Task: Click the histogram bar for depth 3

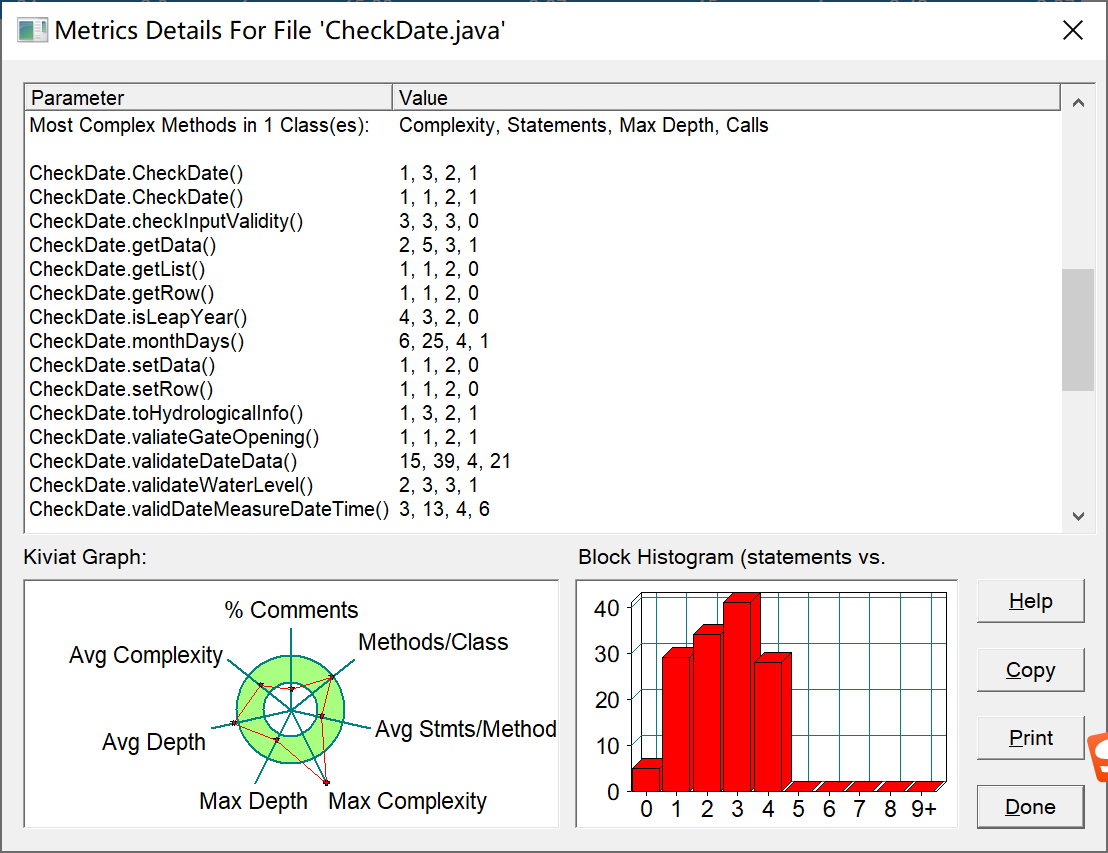Action: [738, 696]
